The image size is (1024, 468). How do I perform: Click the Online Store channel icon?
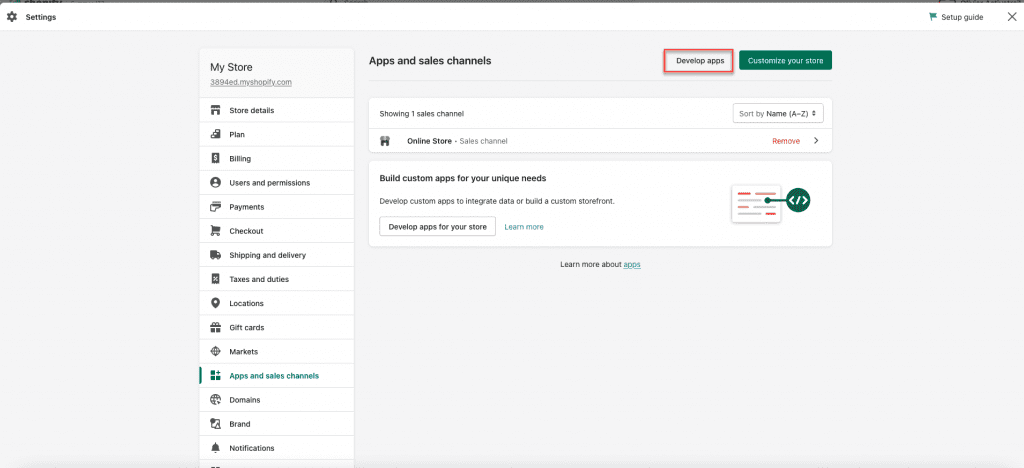[x=385, y=141]
